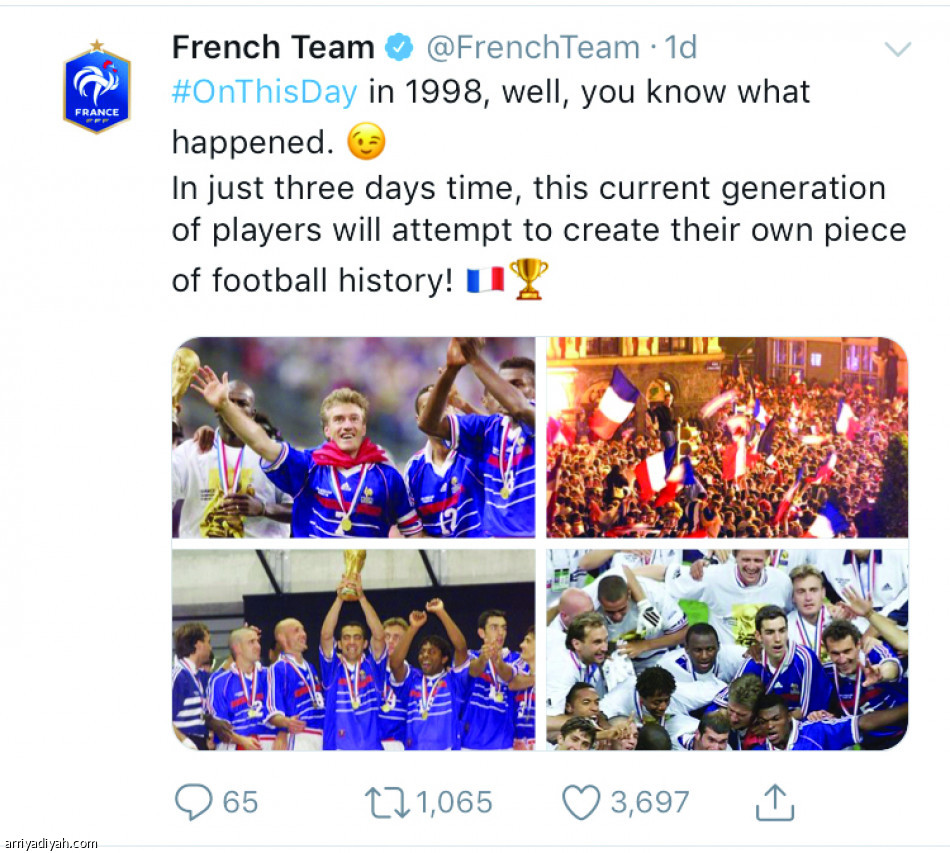The height and width of the screenshot is (853, 950).
Task: Click the 3,697 likes count
Action: (x=650, y=802)
